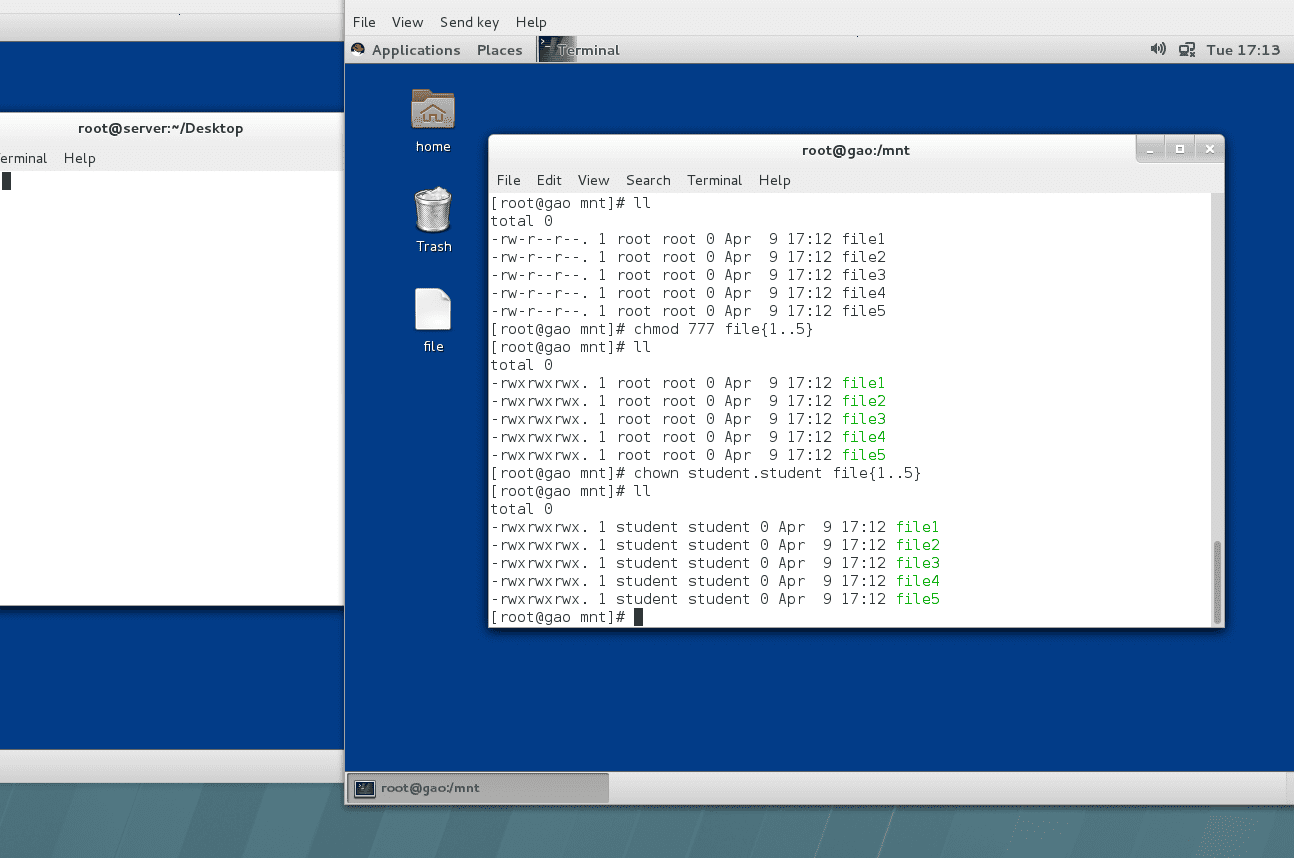The width and height of the screenshot is (1294, 858).
Task: Click the terminal's vertical scrollbar handle
Action: [x=1217, y=582]
